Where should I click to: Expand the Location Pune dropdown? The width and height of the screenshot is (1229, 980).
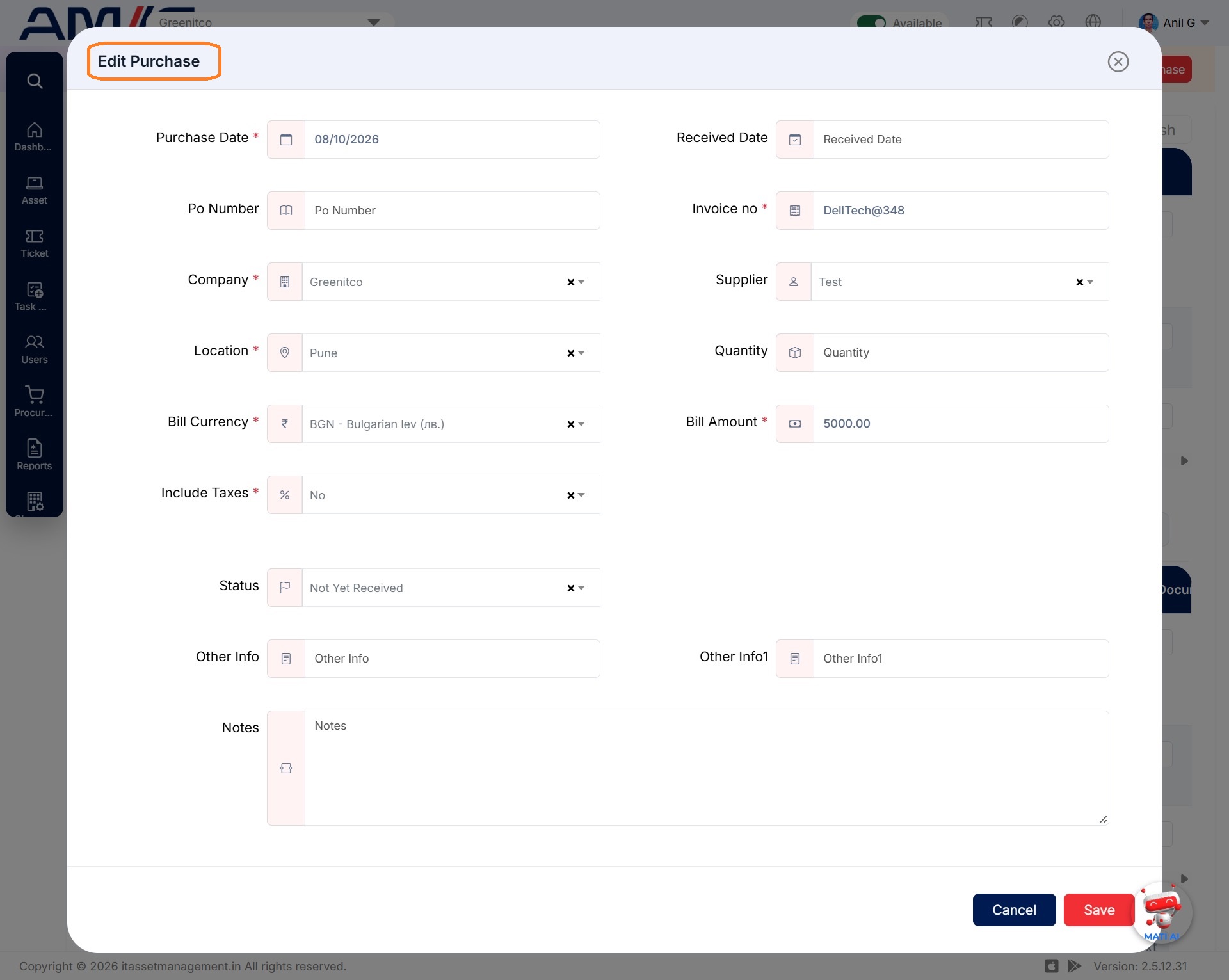[x=581, y=353]
